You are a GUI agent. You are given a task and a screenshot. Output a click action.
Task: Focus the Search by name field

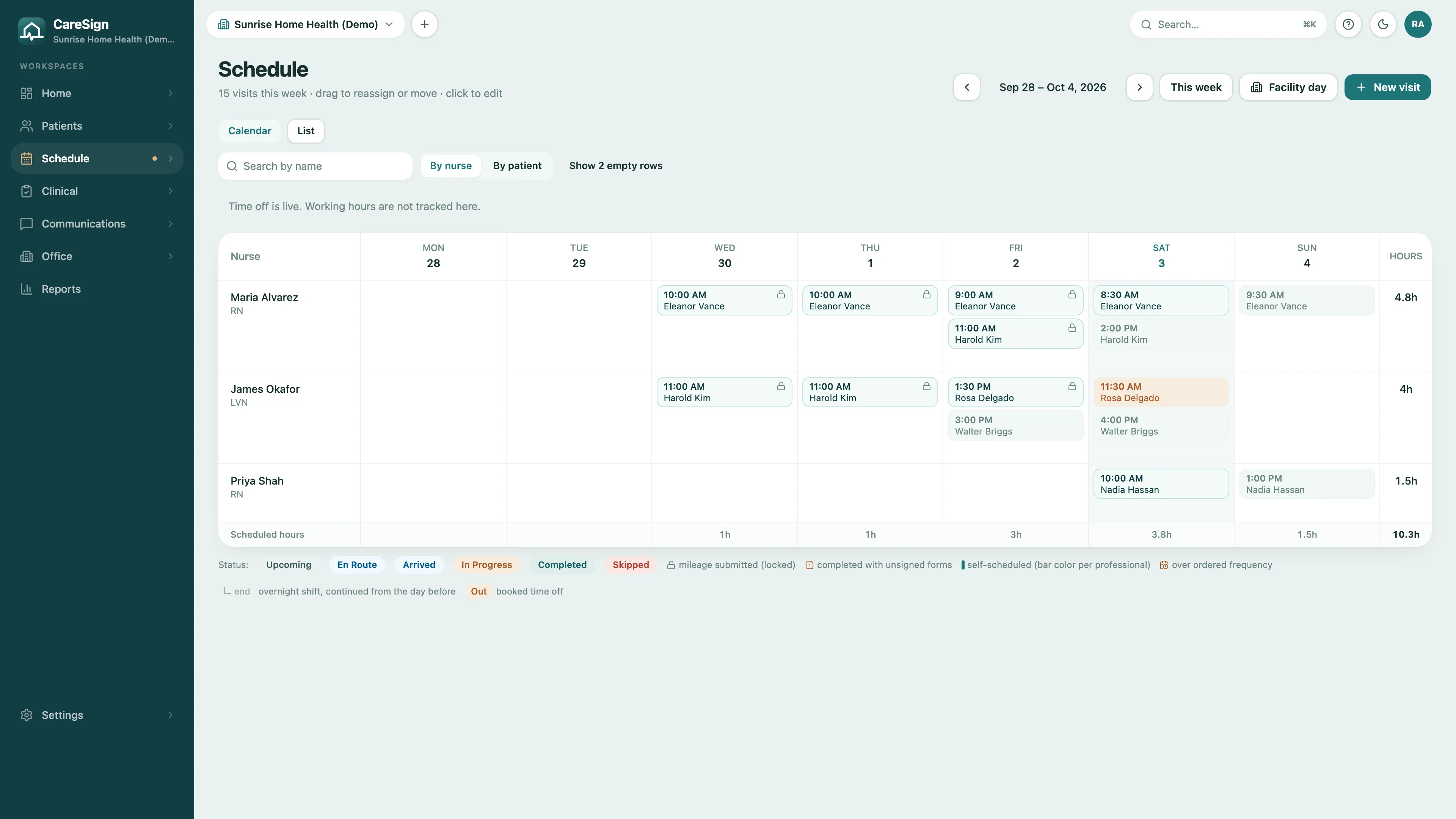[x=315, y=166]
